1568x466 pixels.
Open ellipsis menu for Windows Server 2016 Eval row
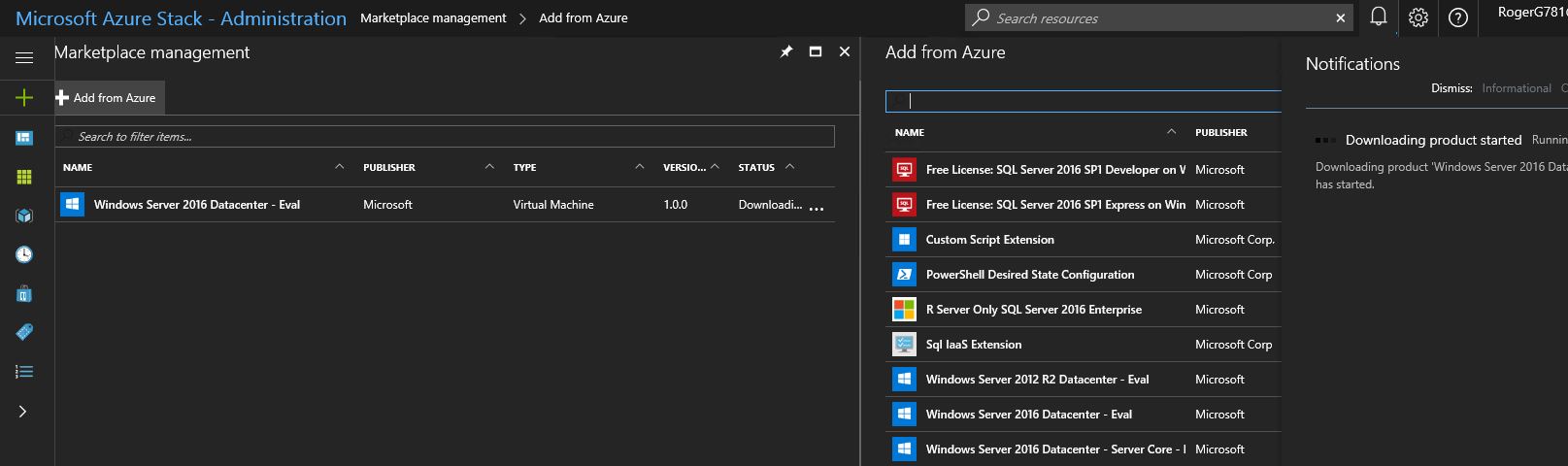pyautogui.click(x=817, y=208)
